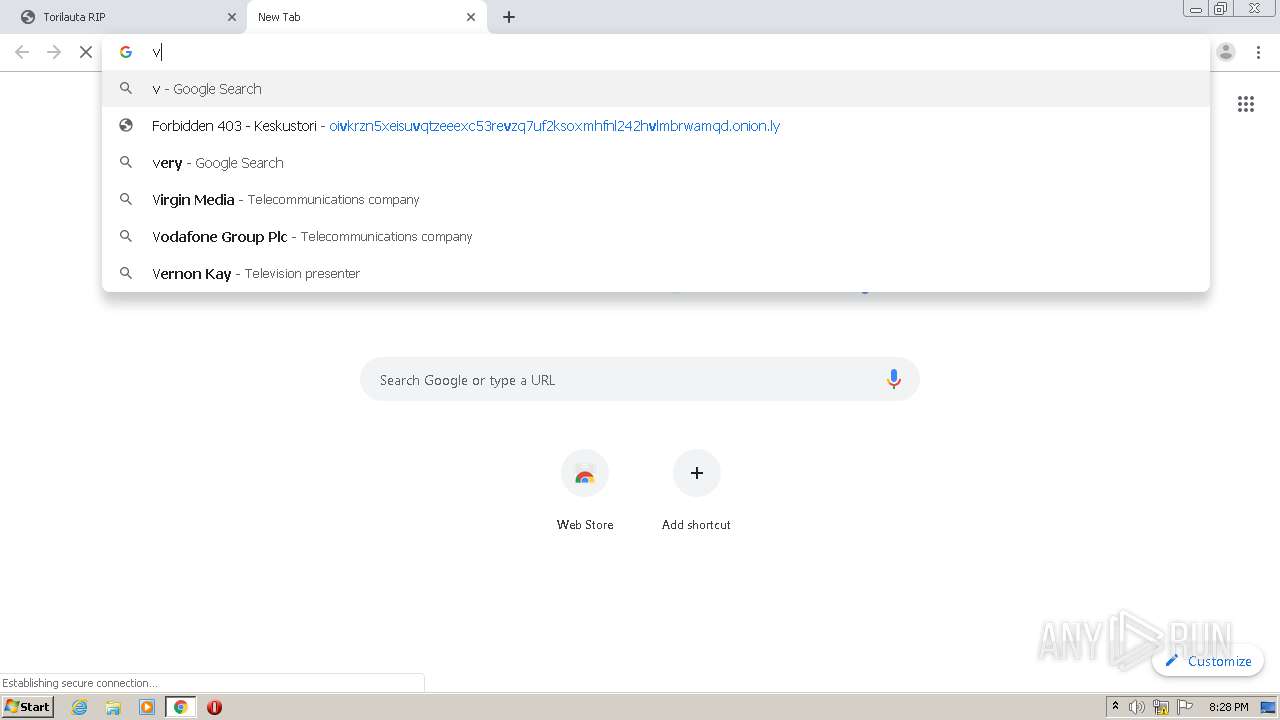The width and height of the screenshot is (1280, 720).
Task: Launch Internet Explorer from the taskbar
Action: pyautogui.click(x=80, y=707)
